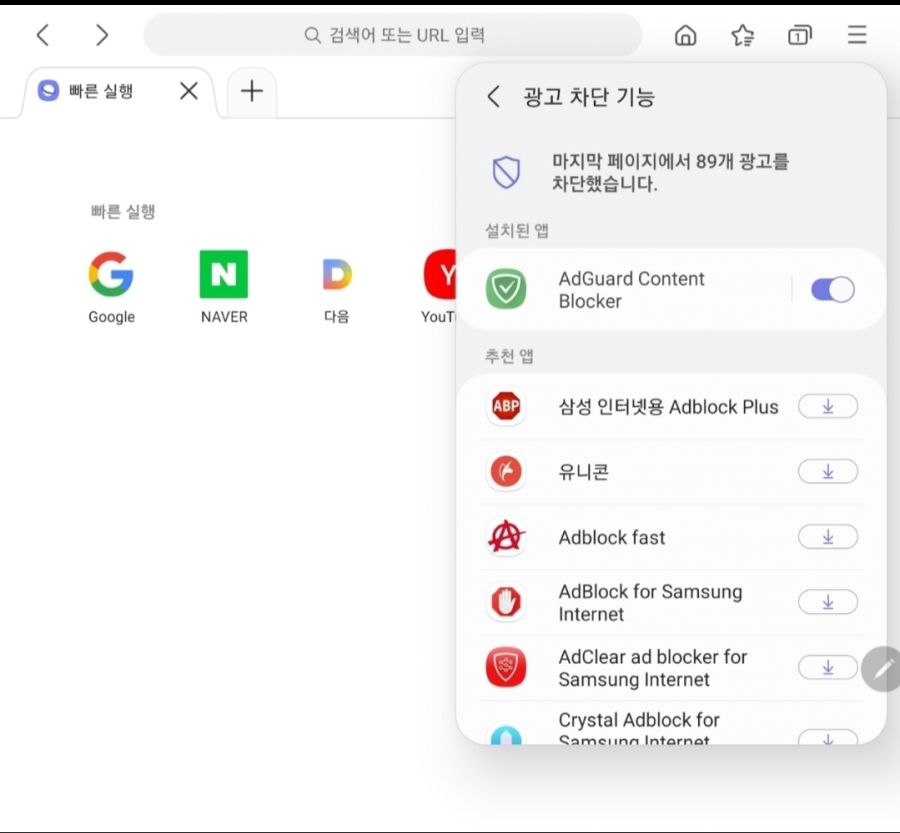This screenshot has width=900, height=833.
Task: Disable the AdGuard Content Blocker toggle
Action: click(832, 289)
